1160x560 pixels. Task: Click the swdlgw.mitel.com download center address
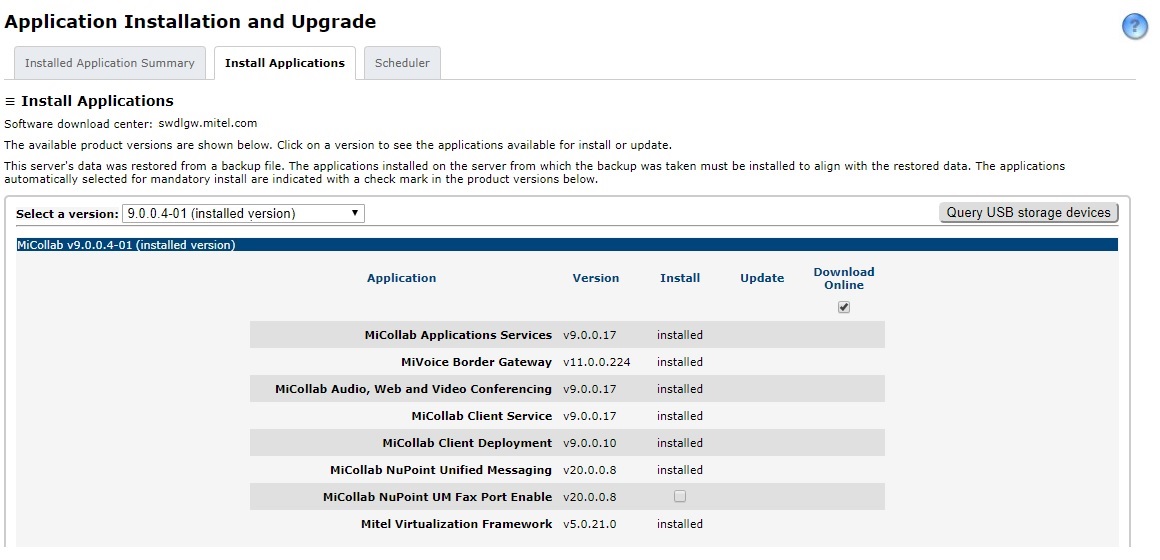point(208,124)
